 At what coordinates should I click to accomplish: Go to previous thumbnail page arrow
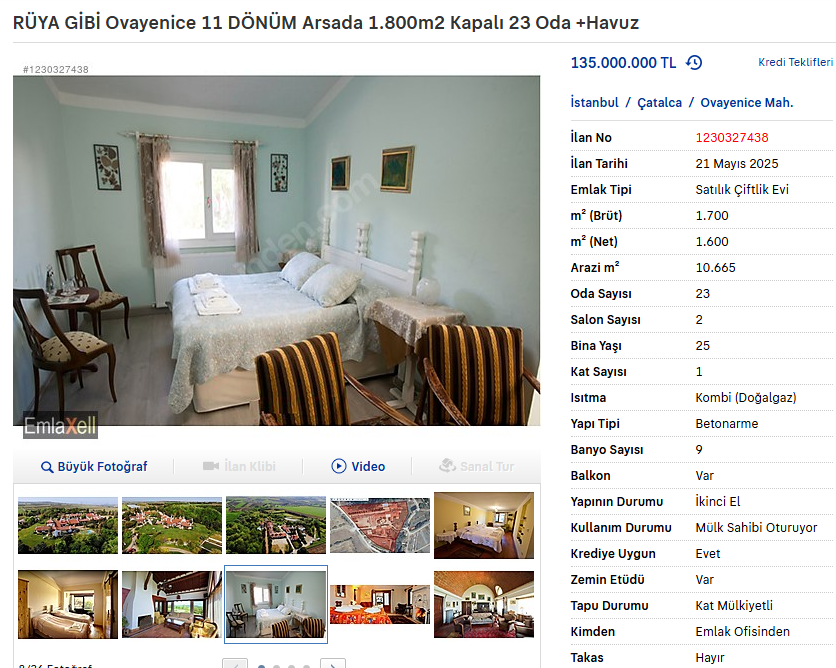[x=235, y=664]
